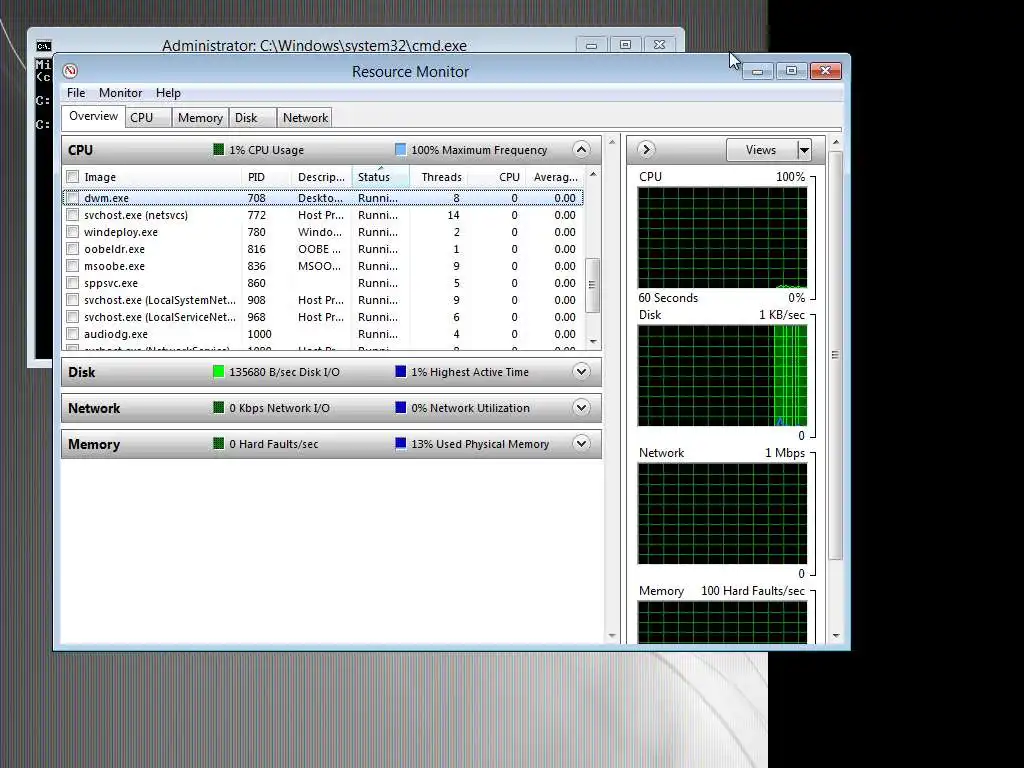Click graph pane scroll down arrow
The image size is (1024, 768).
pos(836,635)
